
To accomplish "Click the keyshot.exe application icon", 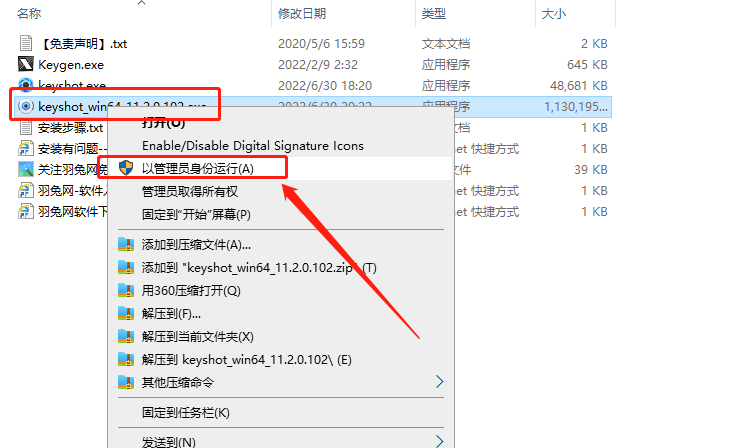I will tap(26, 85).
